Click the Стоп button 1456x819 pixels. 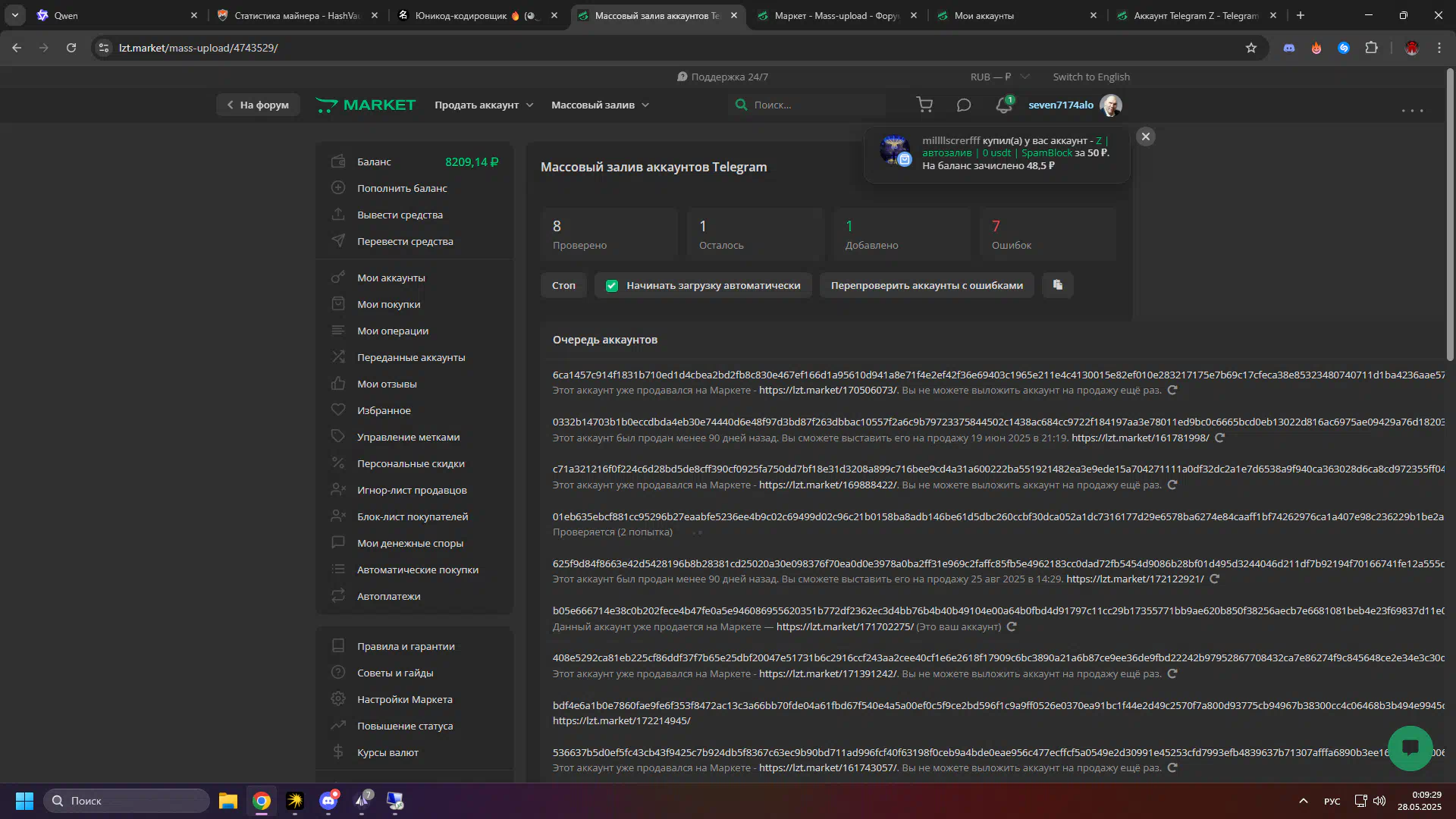click(563, 285)
